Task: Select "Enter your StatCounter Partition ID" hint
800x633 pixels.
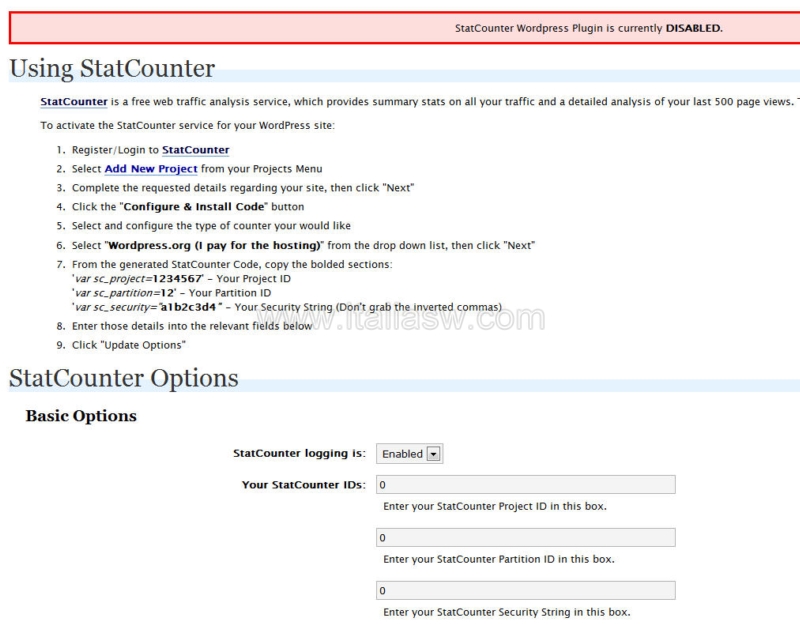Action: coord(499,559)
